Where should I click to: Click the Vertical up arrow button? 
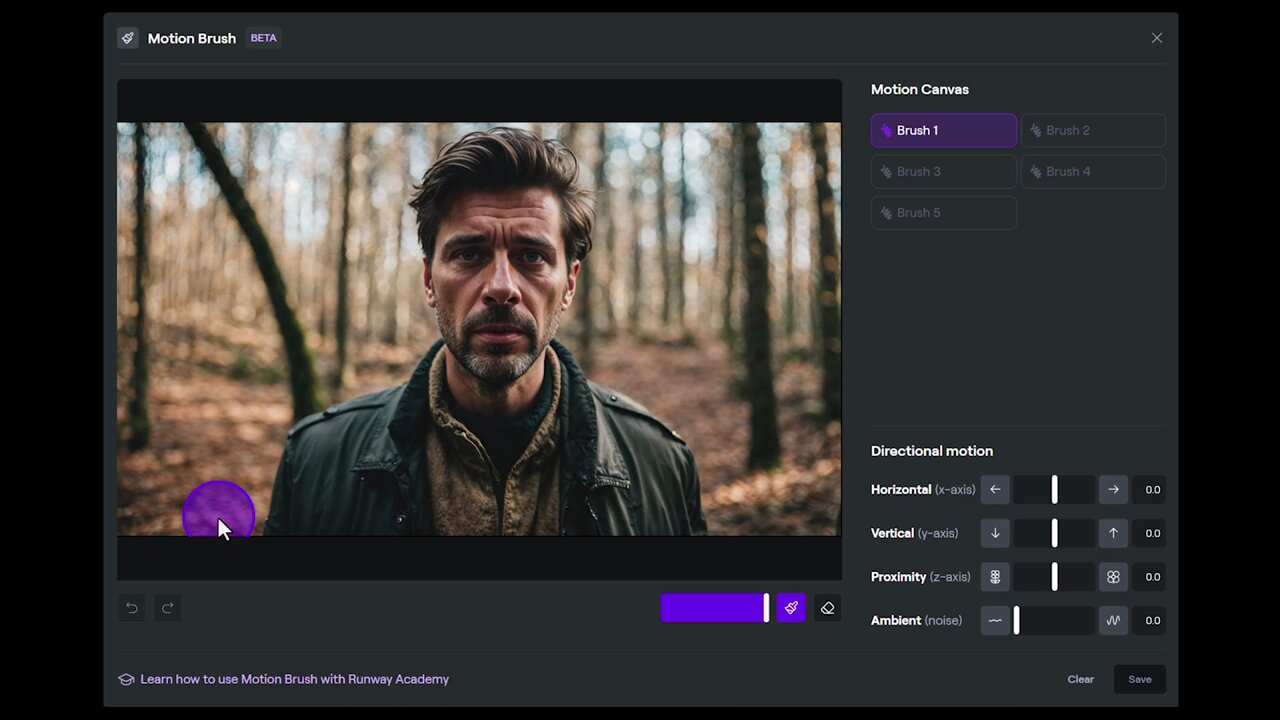[1113, 533]
